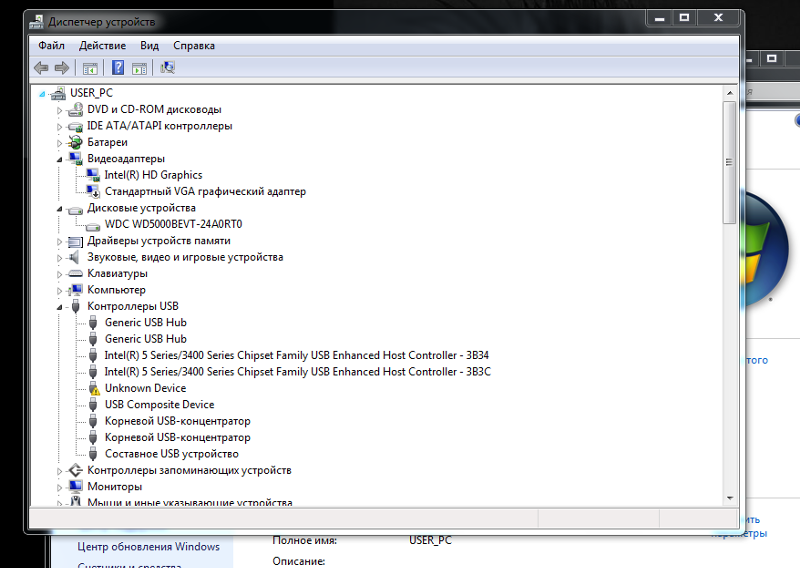This screenshot has height=568, width=800.
Task: Click the Forward arrow toolbar icon
Action: tap(62, 68)
